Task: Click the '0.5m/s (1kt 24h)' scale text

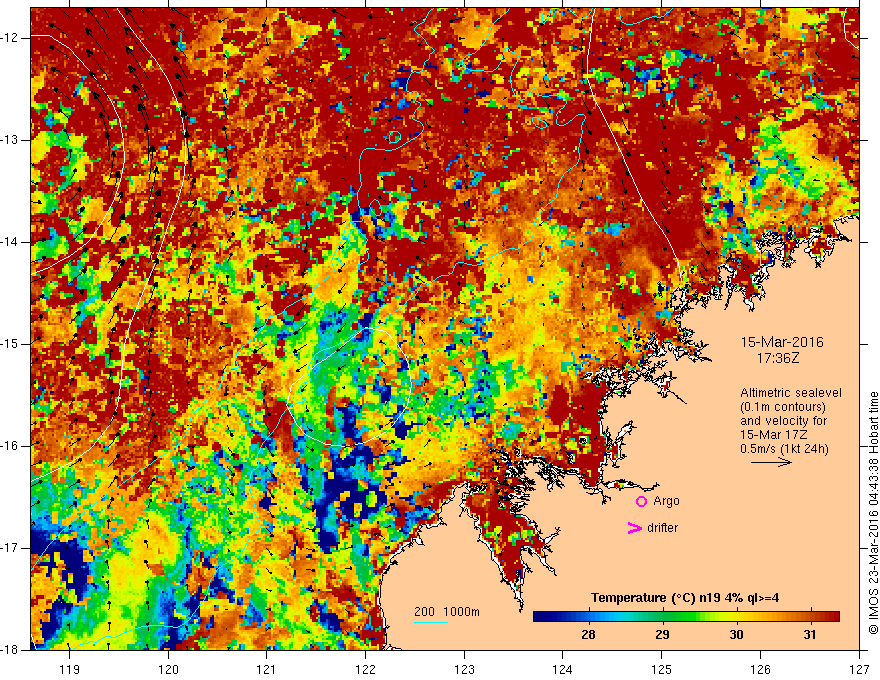Action: [x=784, y=449]
